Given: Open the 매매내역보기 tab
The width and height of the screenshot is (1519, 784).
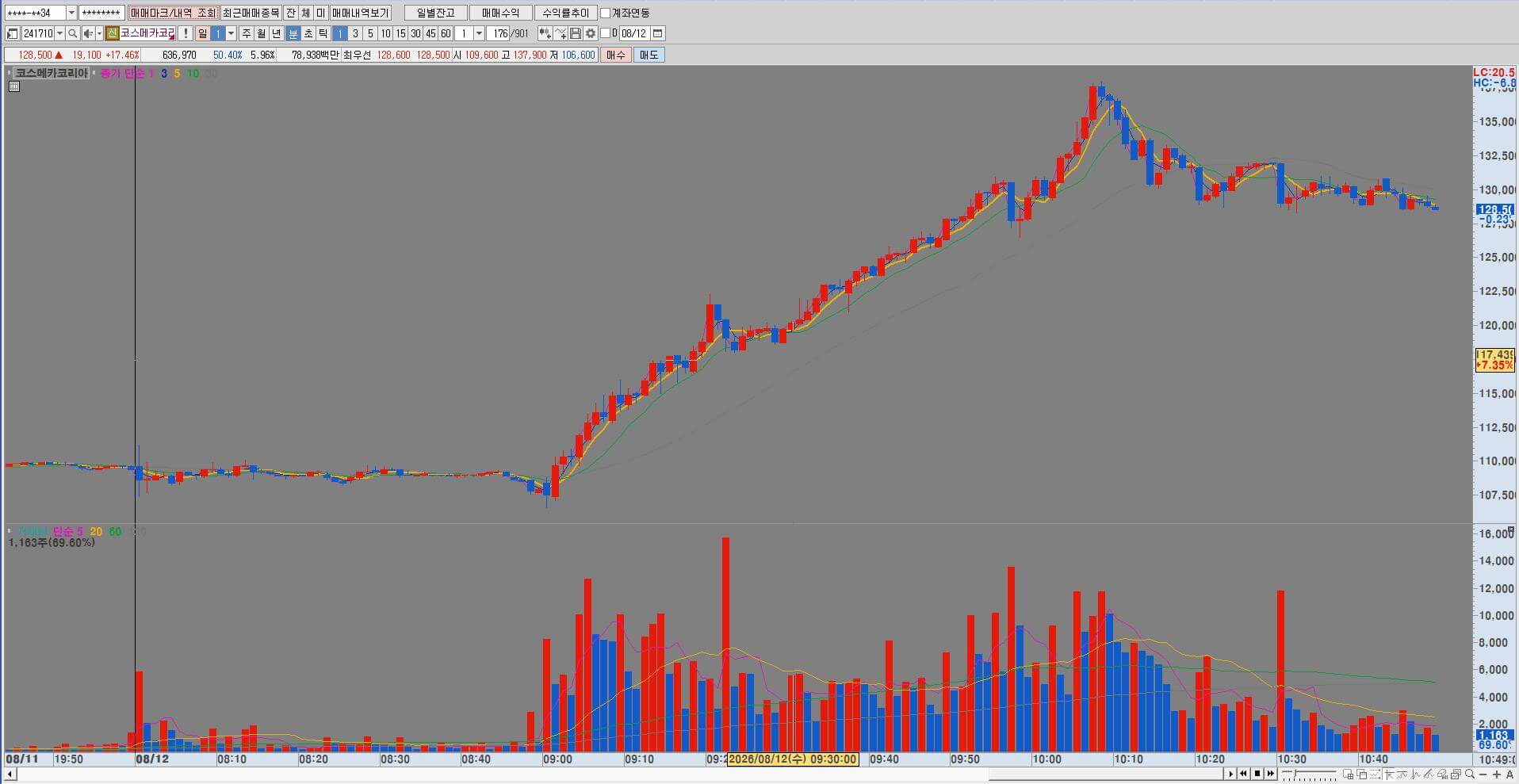Looking at the screenshot, I should [360, 13].
